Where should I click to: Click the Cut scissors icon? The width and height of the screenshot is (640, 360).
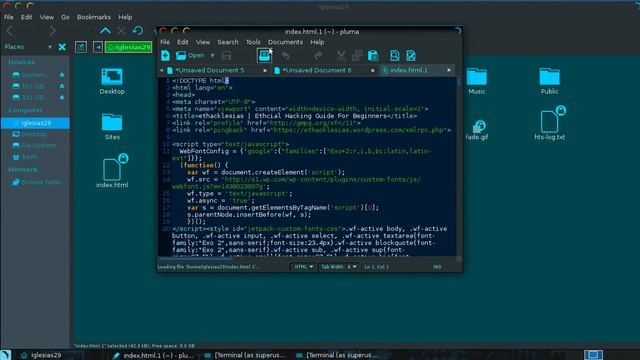click(341, 56)
